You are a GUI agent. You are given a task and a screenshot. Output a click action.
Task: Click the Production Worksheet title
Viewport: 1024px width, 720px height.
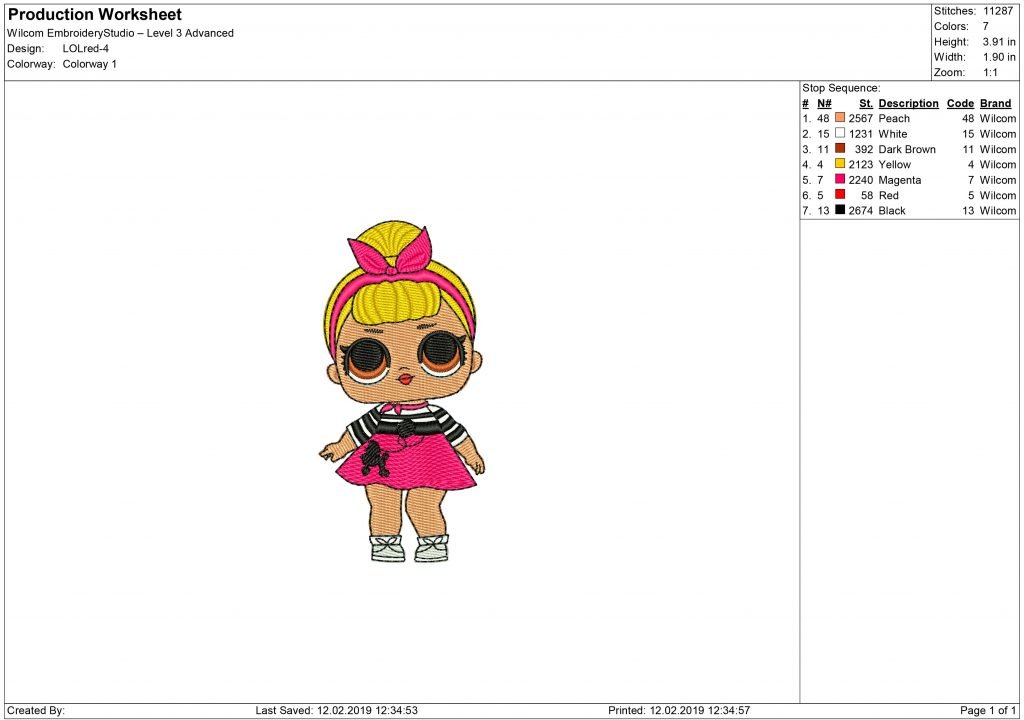pyautogui.click(x=93, y=14)
